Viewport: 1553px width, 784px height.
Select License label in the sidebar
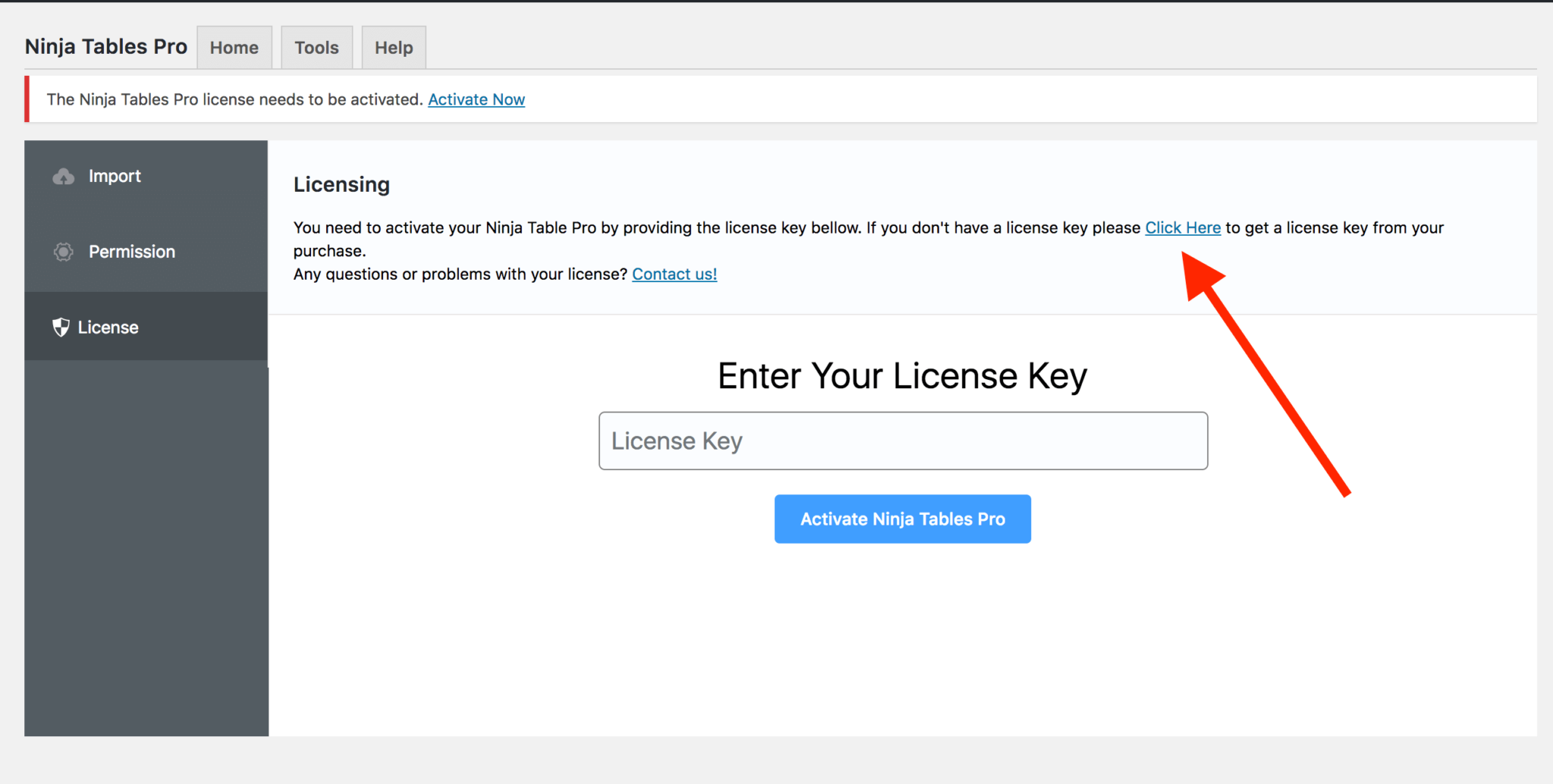tap(108, 328)
